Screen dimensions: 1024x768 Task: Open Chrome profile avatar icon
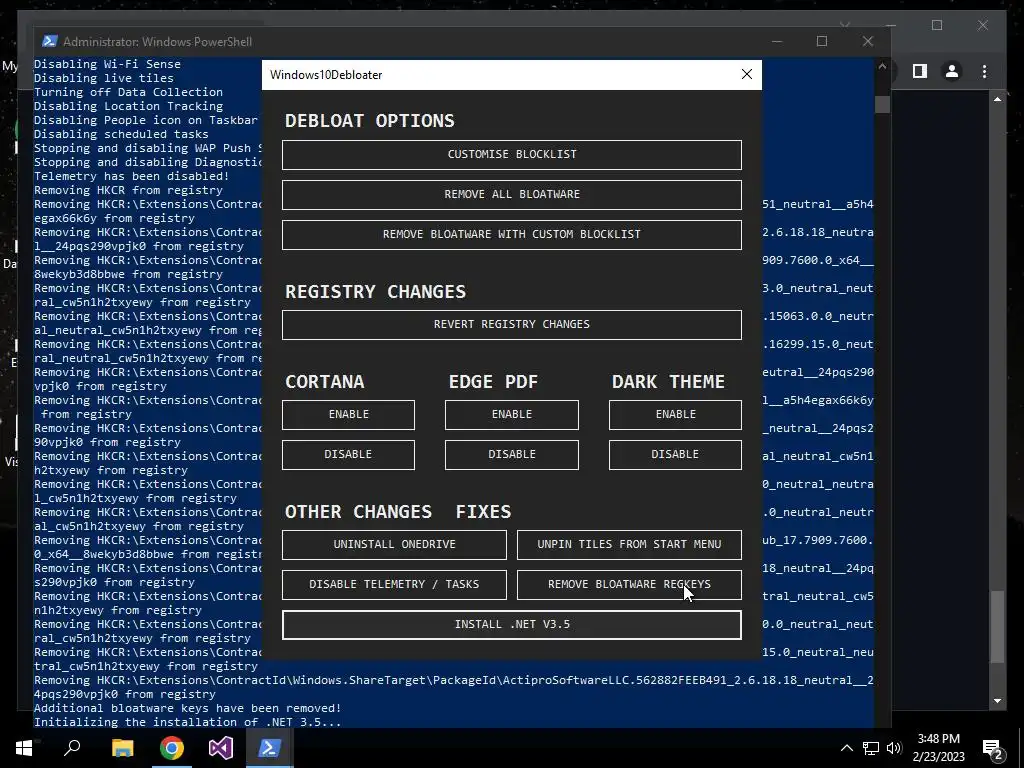(952, 71)
